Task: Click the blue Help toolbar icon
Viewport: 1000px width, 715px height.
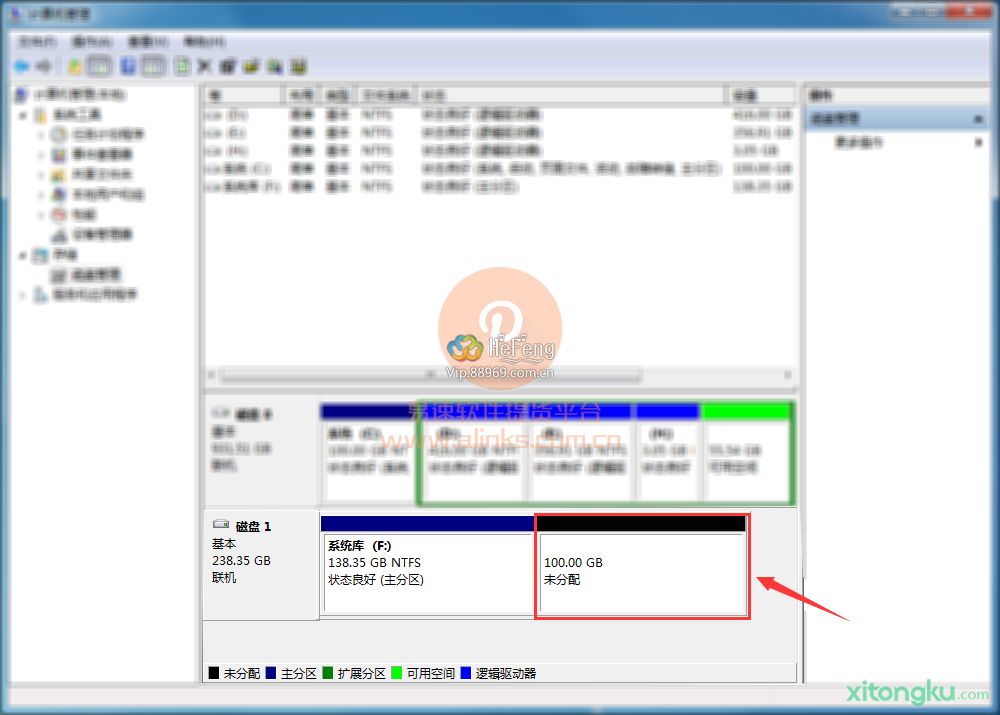Action: coord(128,66)
